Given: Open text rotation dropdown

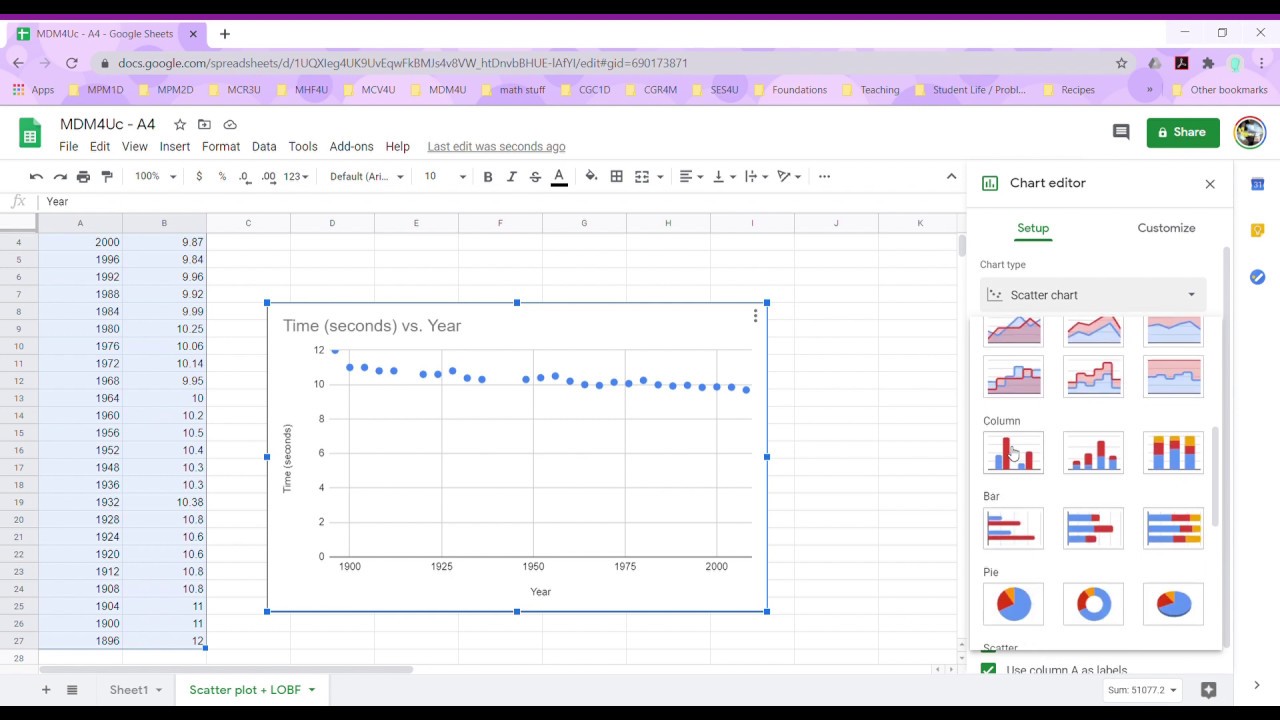Looking at the screenshot, I should click(x=790, y=176).
